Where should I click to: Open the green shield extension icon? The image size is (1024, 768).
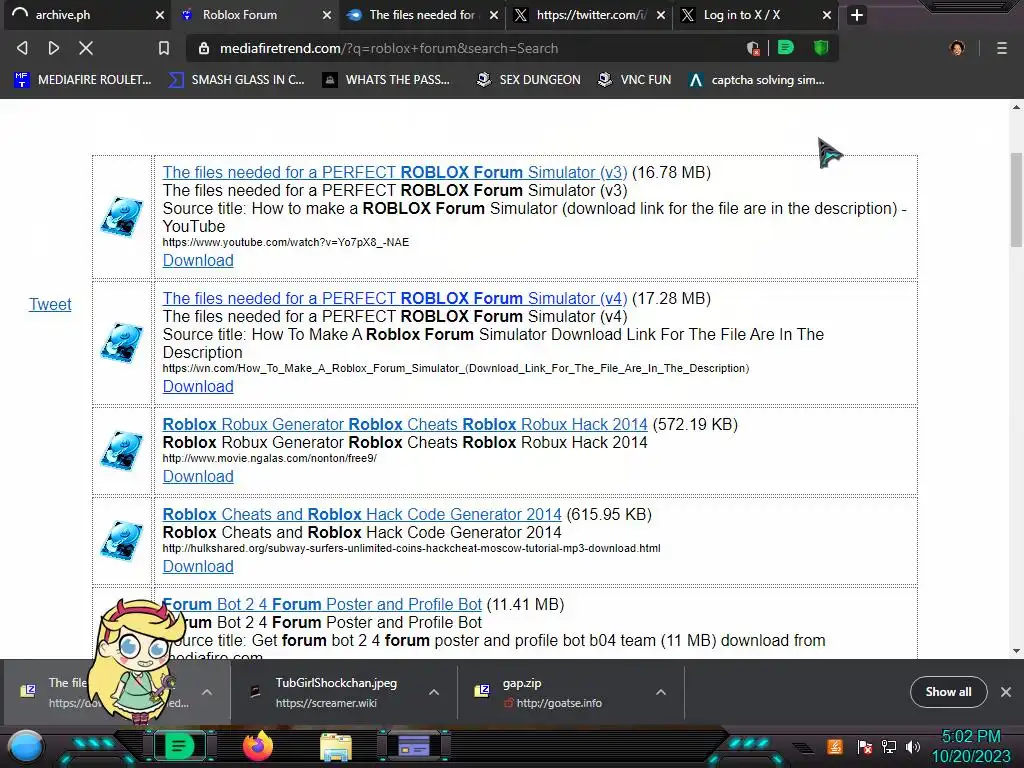point(821,48)
